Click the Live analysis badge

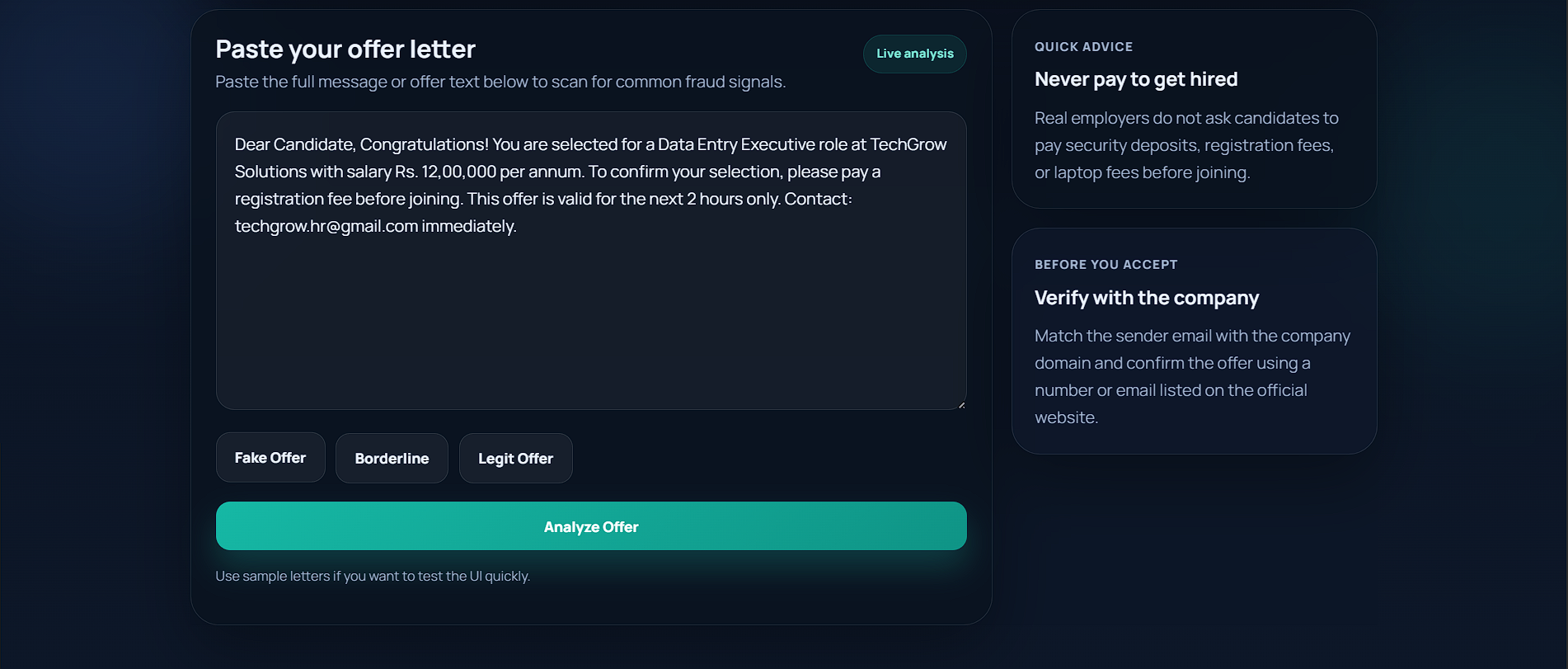coord(915,54)
